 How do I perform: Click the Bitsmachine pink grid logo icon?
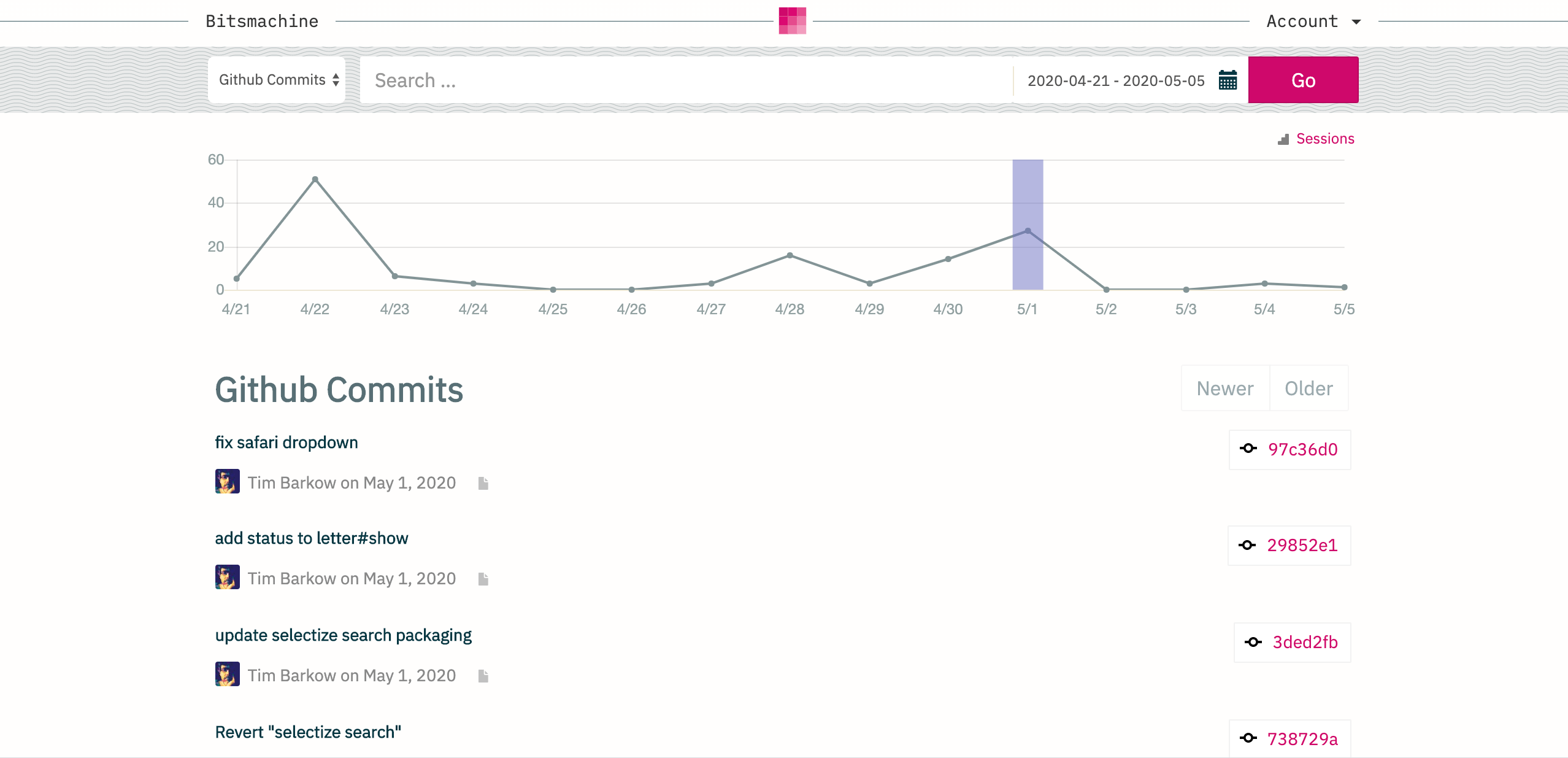point(792,20)
